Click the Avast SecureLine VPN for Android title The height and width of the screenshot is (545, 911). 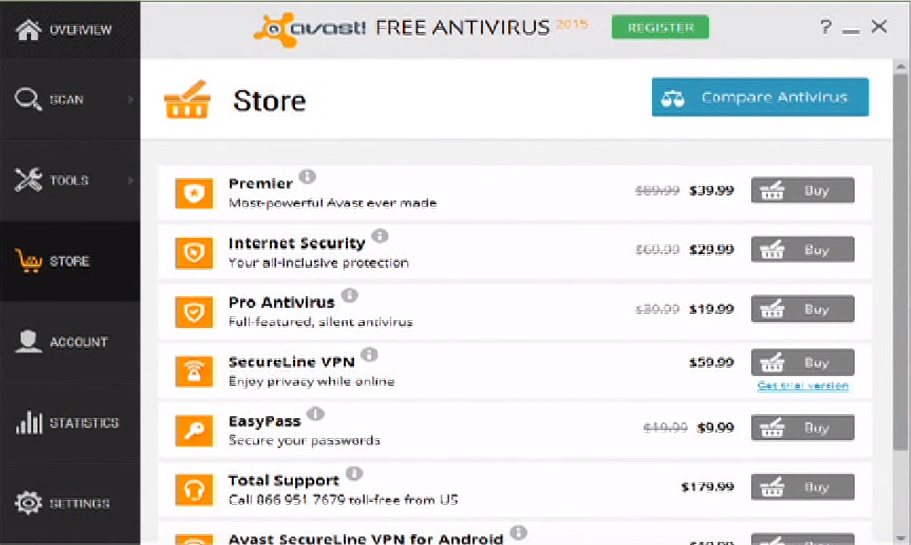366,539
